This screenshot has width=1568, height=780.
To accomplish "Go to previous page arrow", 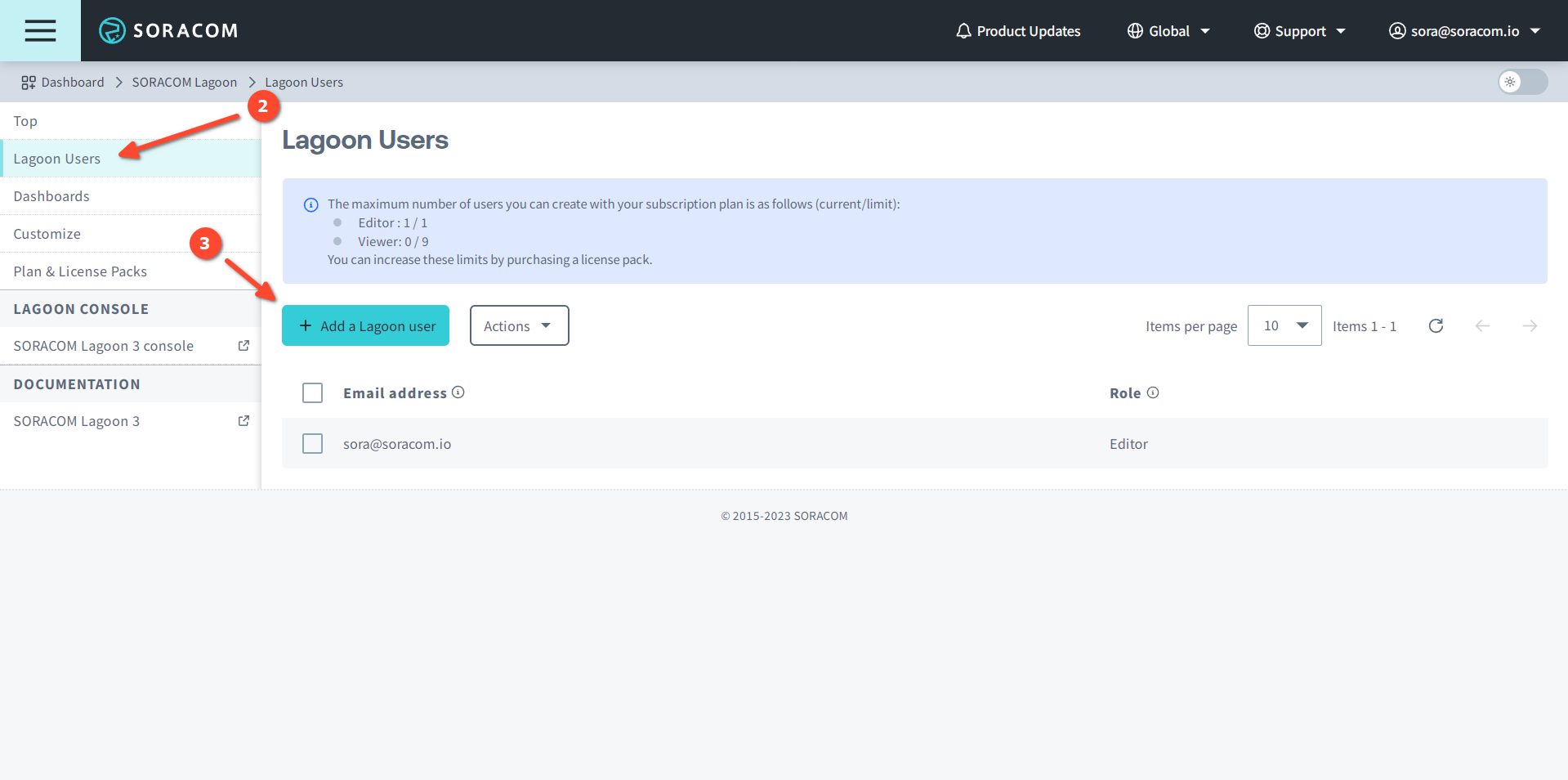I will pos(1482,325).
